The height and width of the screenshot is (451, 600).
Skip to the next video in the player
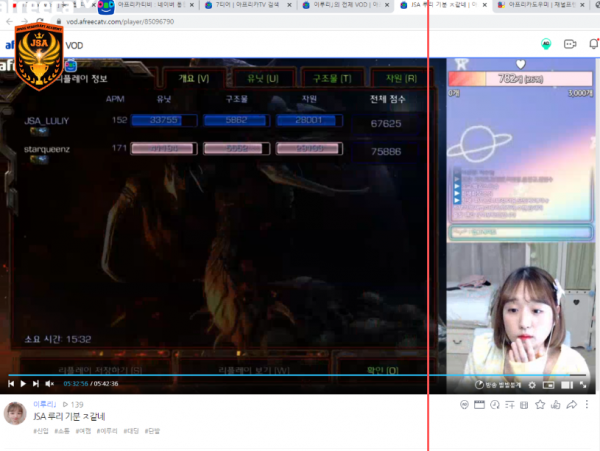point(36,383)
